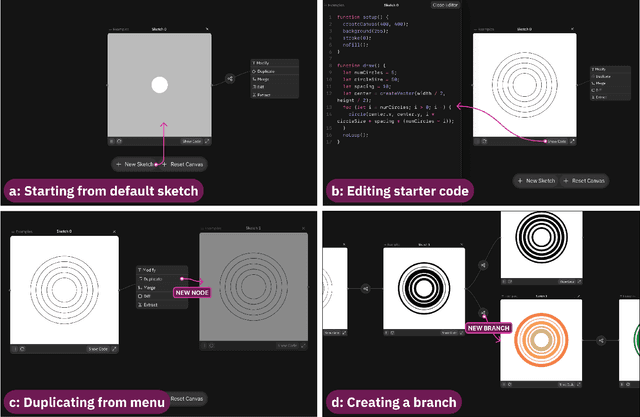Click the branch icon beside the gray default sketch
Screen dimensions: 640x417
(231, 78)
